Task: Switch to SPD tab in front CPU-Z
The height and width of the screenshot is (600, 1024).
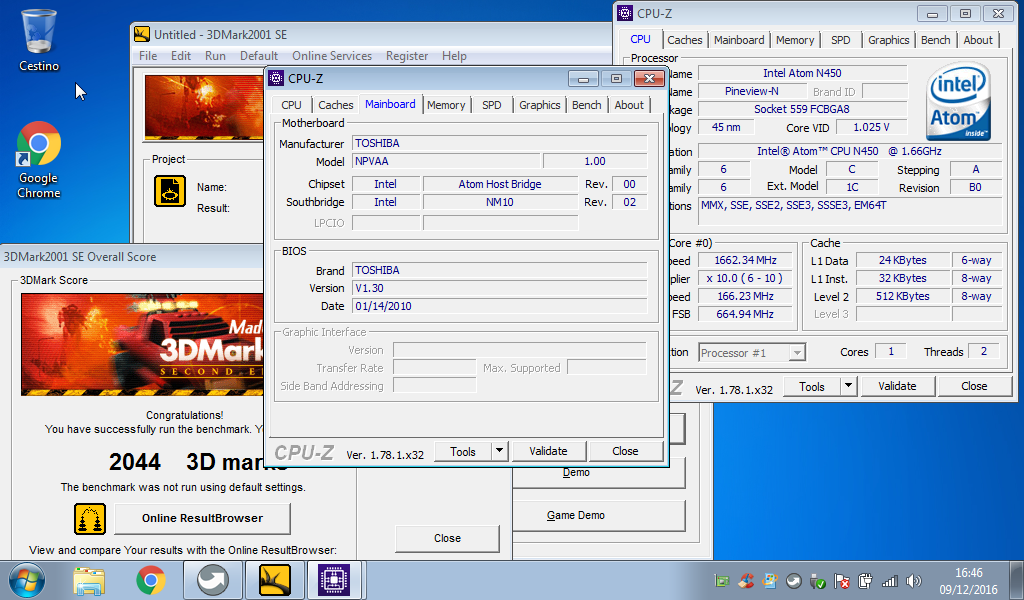Action: click(x=492, y=105)
